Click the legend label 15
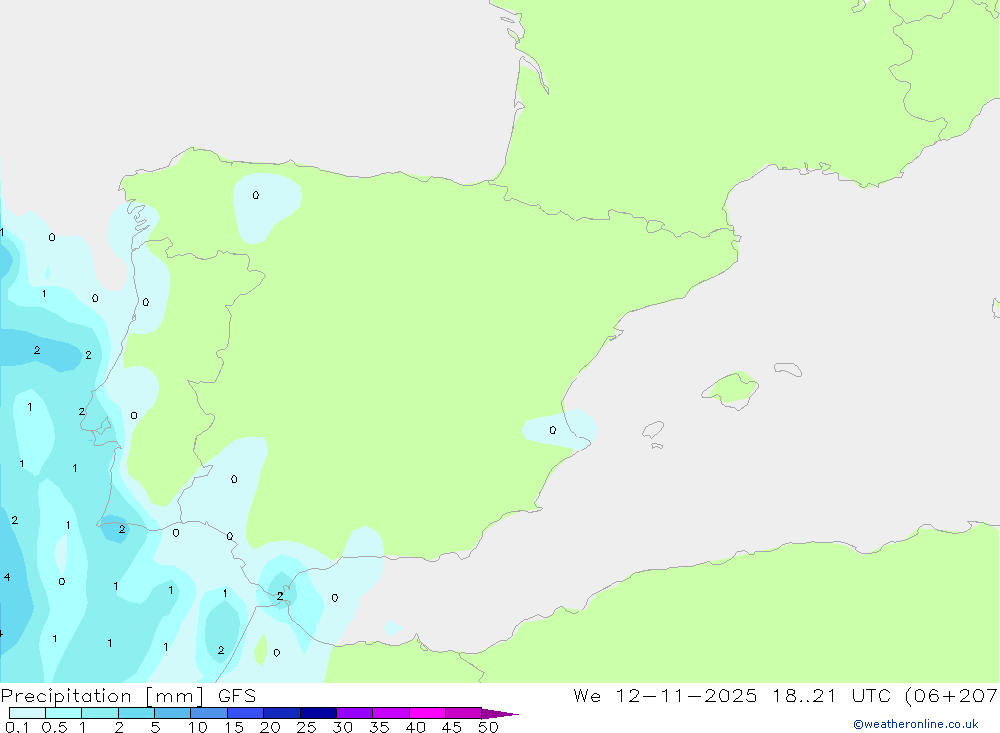The image size is (1000, 733). coord(234,727)
